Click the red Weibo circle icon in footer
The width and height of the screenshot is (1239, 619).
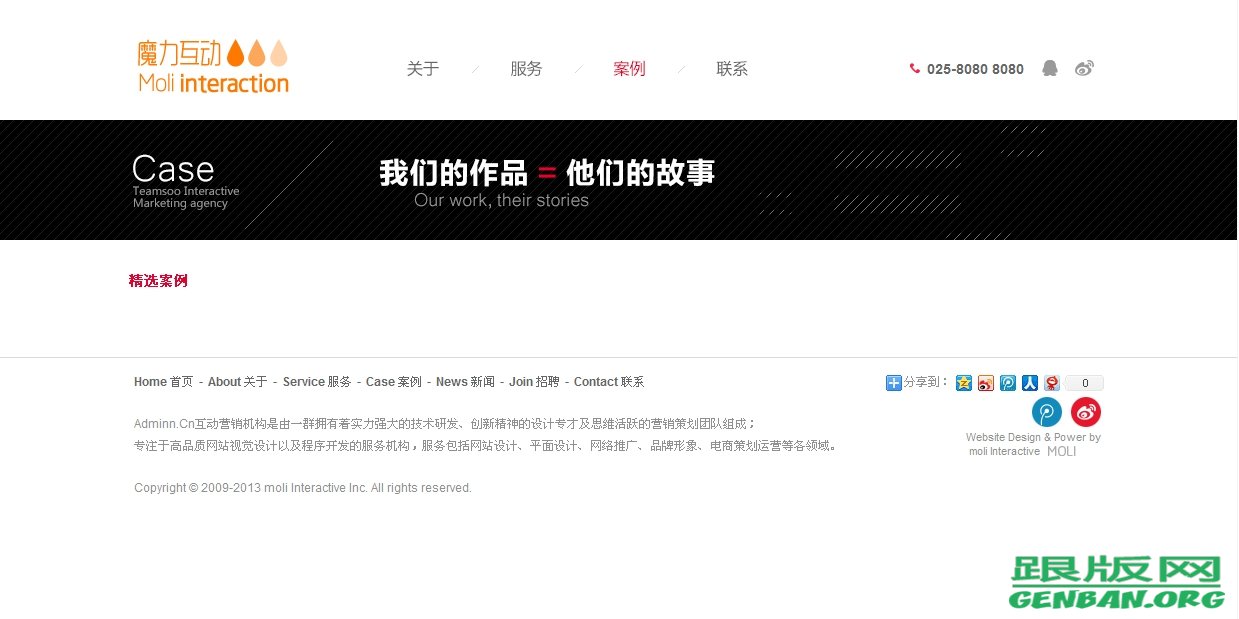pyautogui.click(x=1085, y=411)
